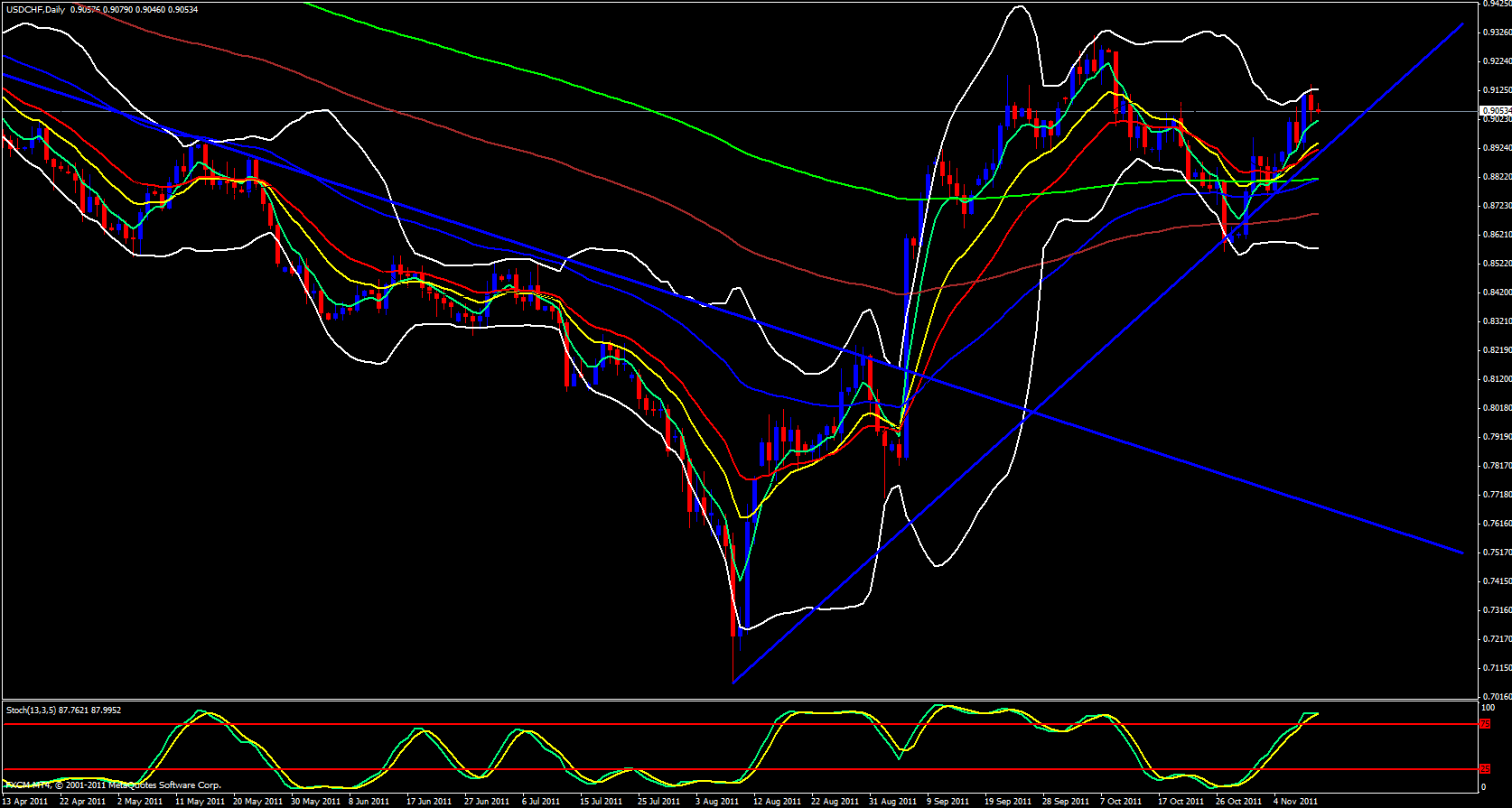
Task: Click the 13 Apr 2011 date label
Action: click(x=25, y=801)
